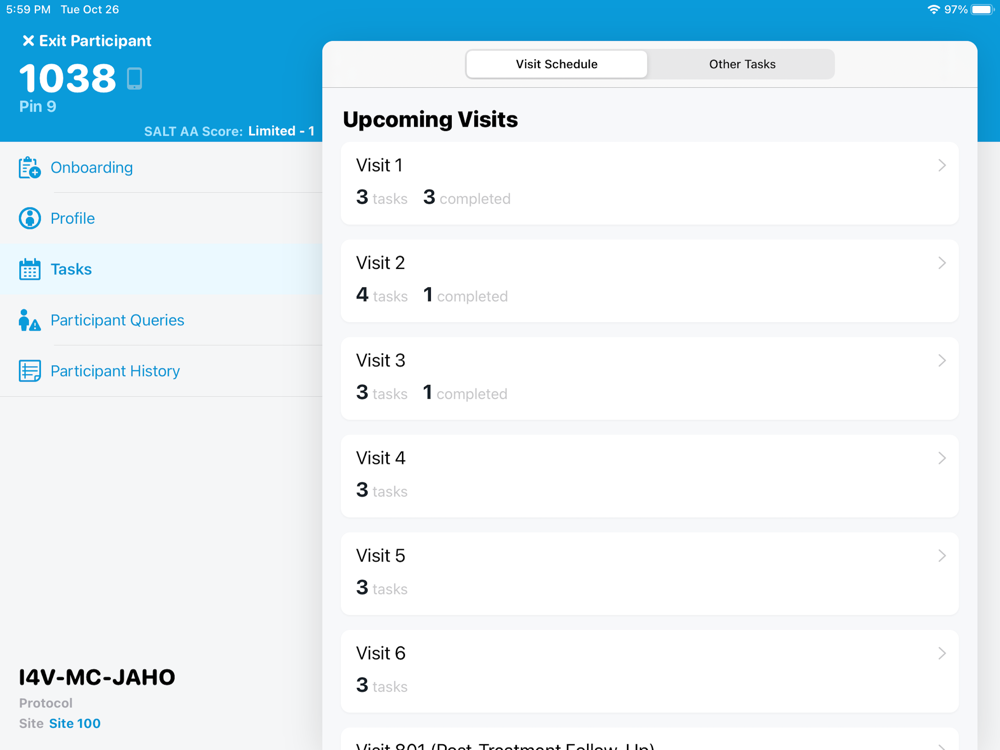Click the 5:59 PM clock
The width and height of the screenshot is (1000, 750).
(28, 10)
